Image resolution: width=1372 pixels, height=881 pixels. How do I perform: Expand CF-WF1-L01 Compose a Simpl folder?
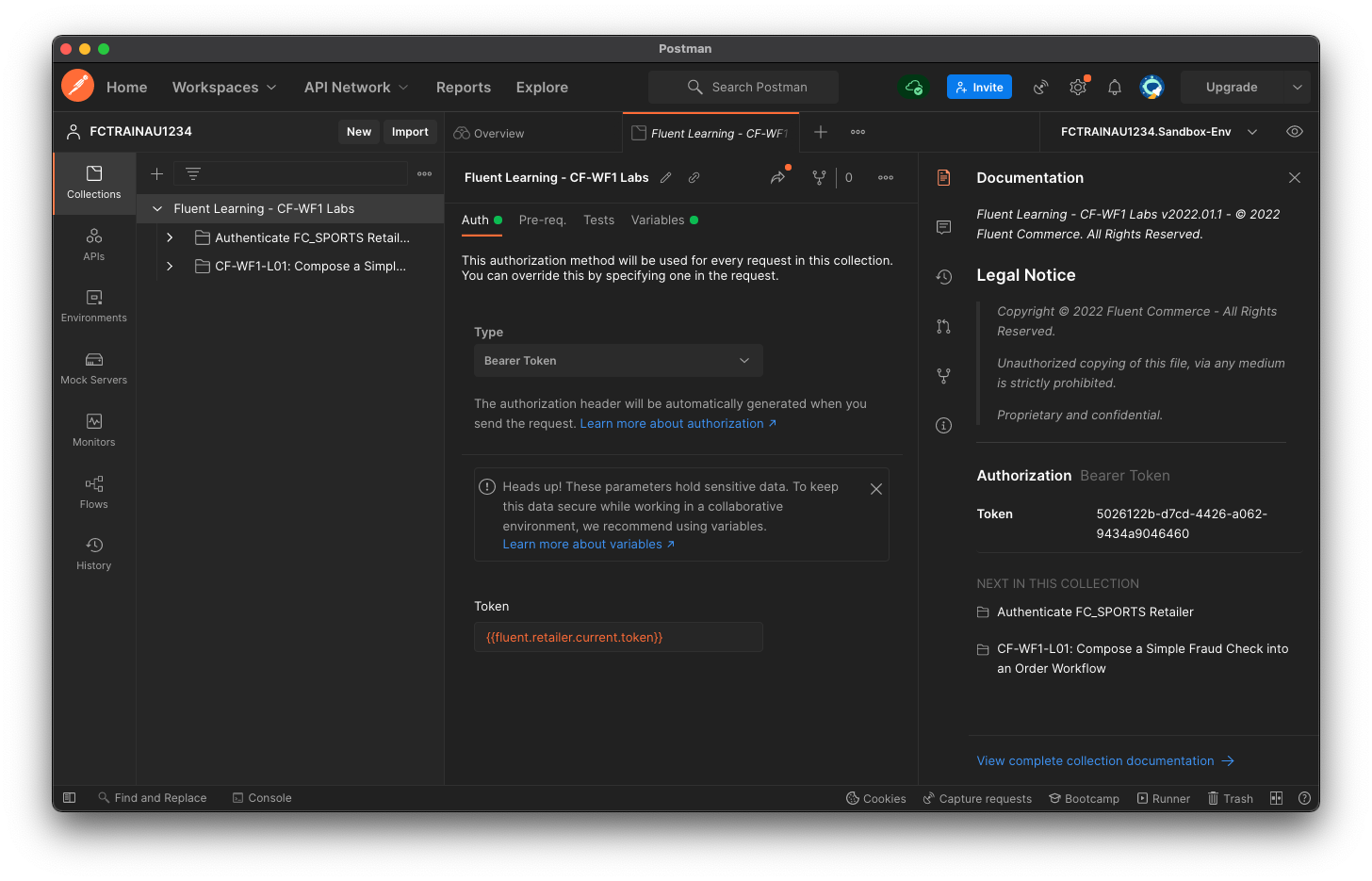(170, 266)
